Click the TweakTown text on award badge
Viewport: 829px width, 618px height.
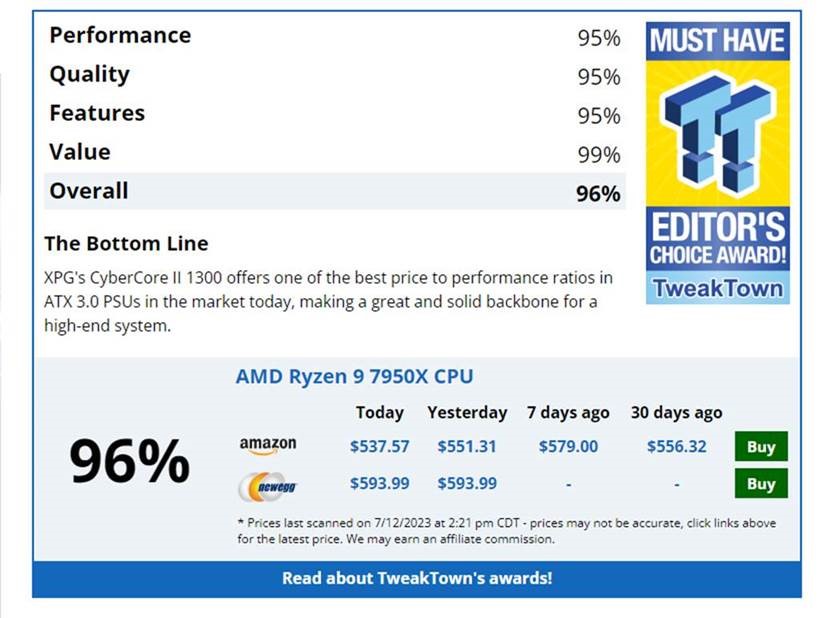pos(717,289)
